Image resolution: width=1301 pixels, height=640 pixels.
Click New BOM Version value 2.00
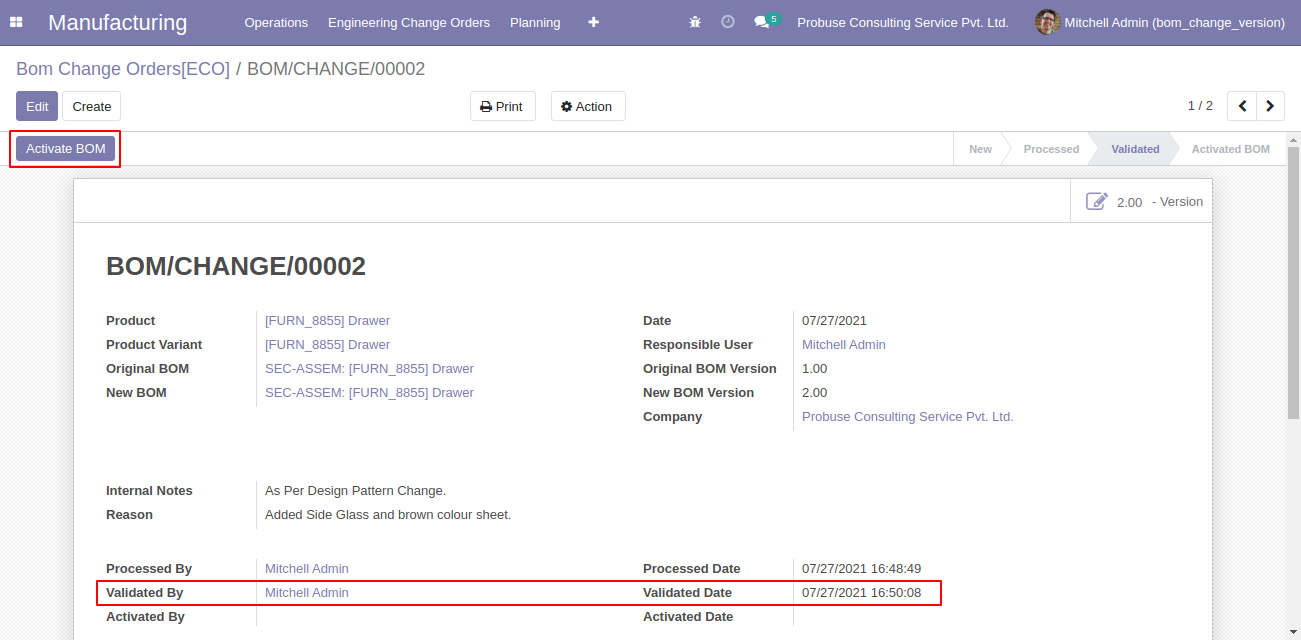click(x=815, y=393)
